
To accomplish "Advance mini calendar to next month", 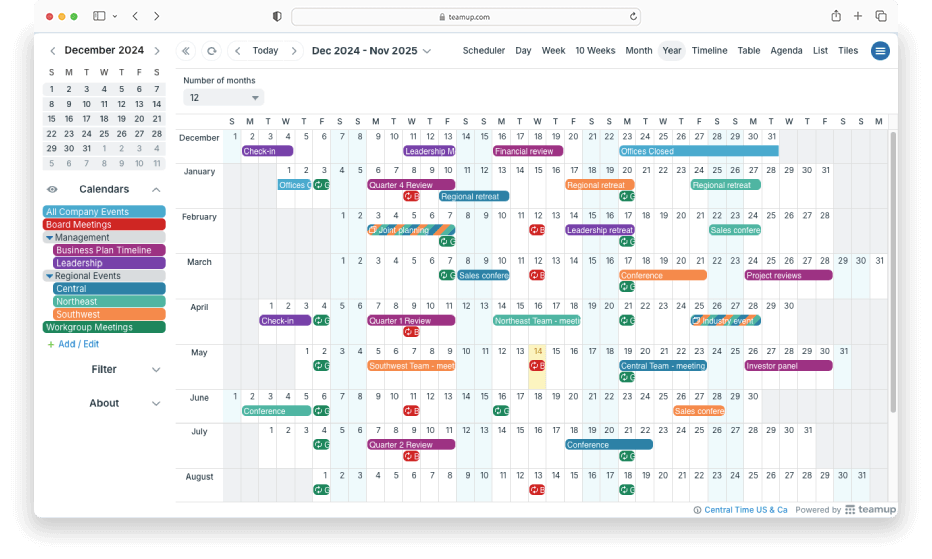I will (x=157, y=51).
